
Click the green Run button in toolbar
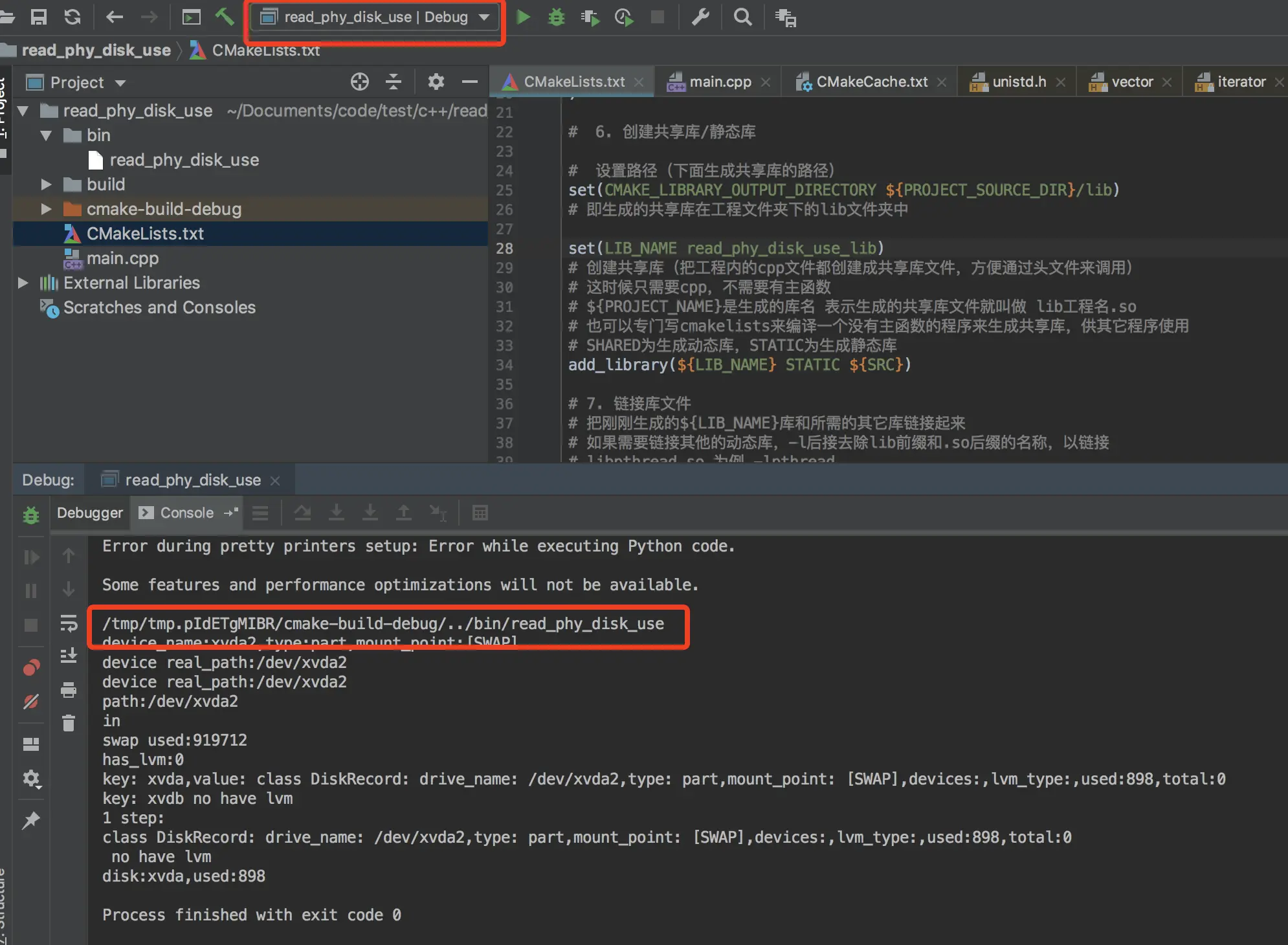pyautogui.click(x=523, y=17)
